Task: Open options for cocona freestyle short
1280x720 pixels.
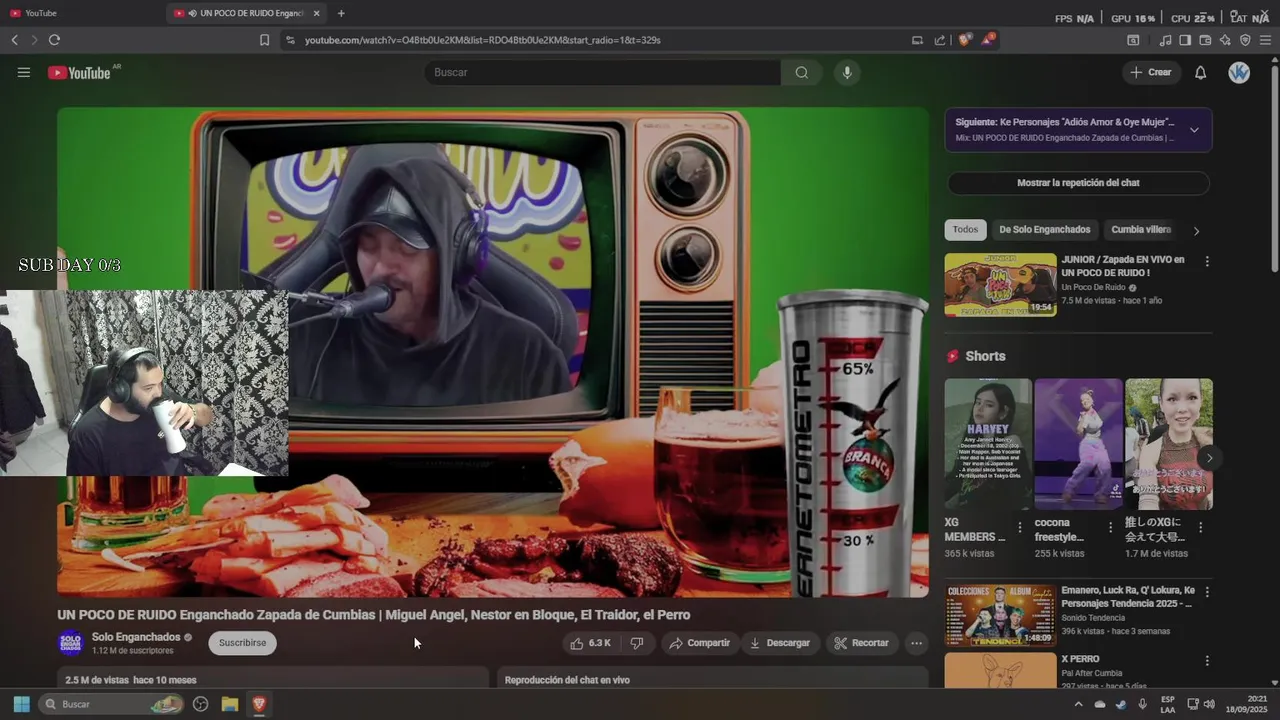Action: 1110,527
